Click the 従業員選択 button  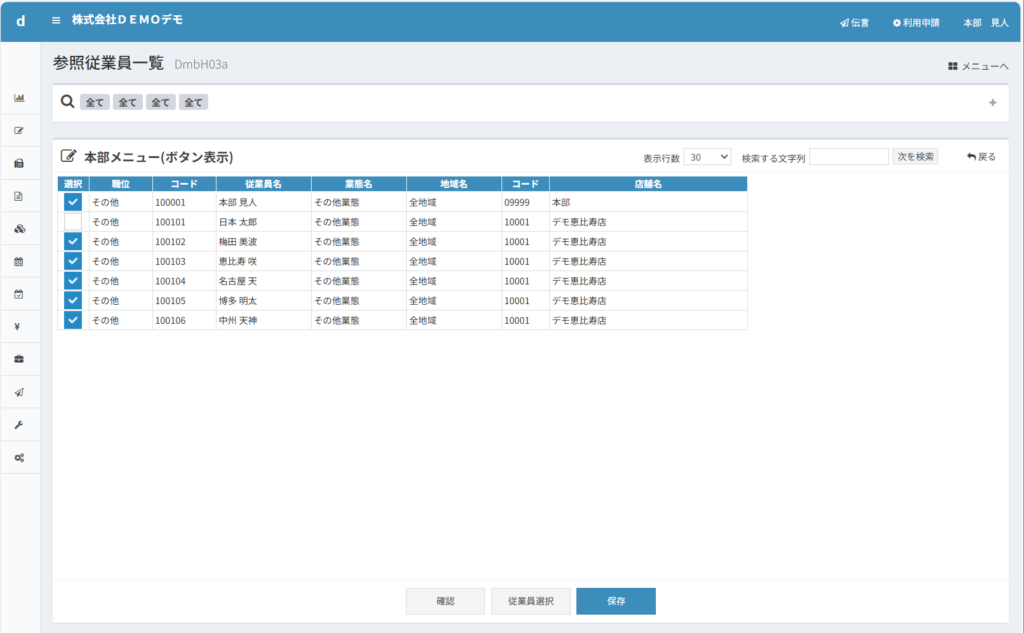pos(530,601)
